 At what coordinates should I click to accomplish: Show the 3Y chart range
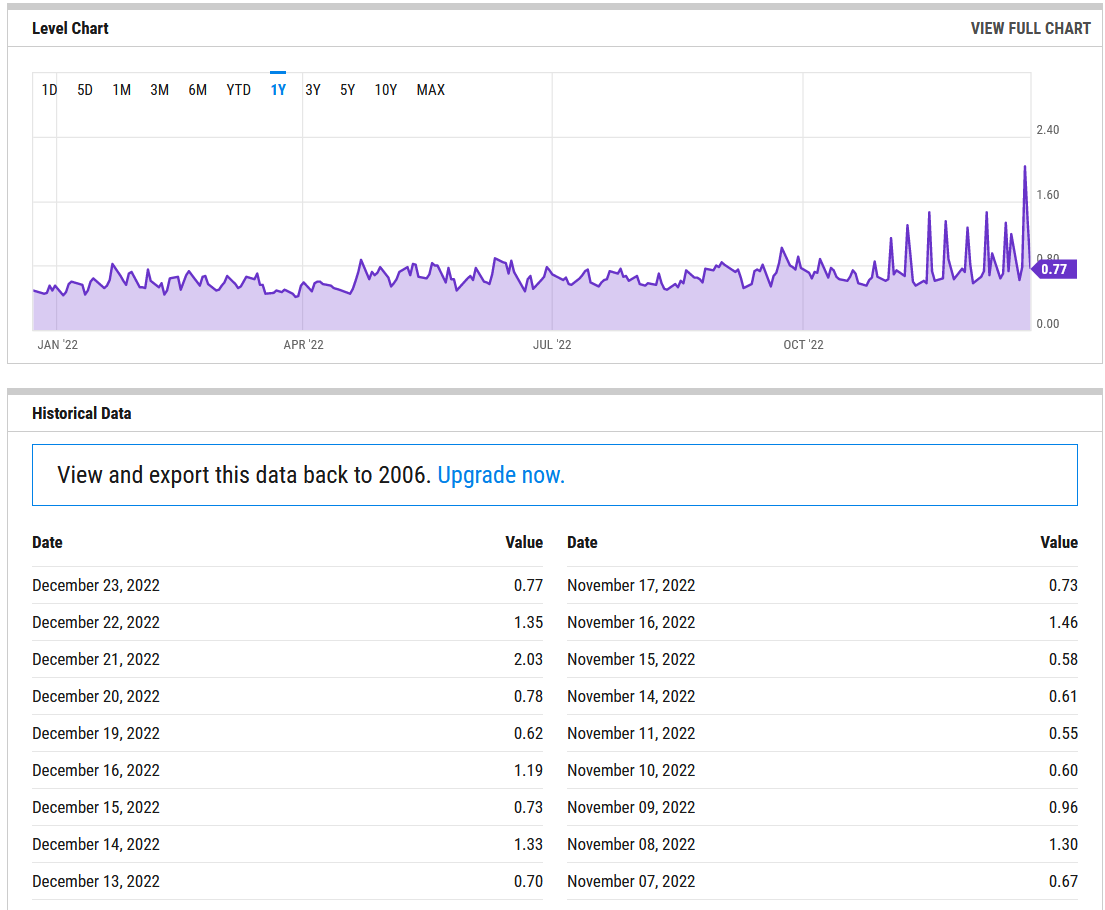coord(313,90)
